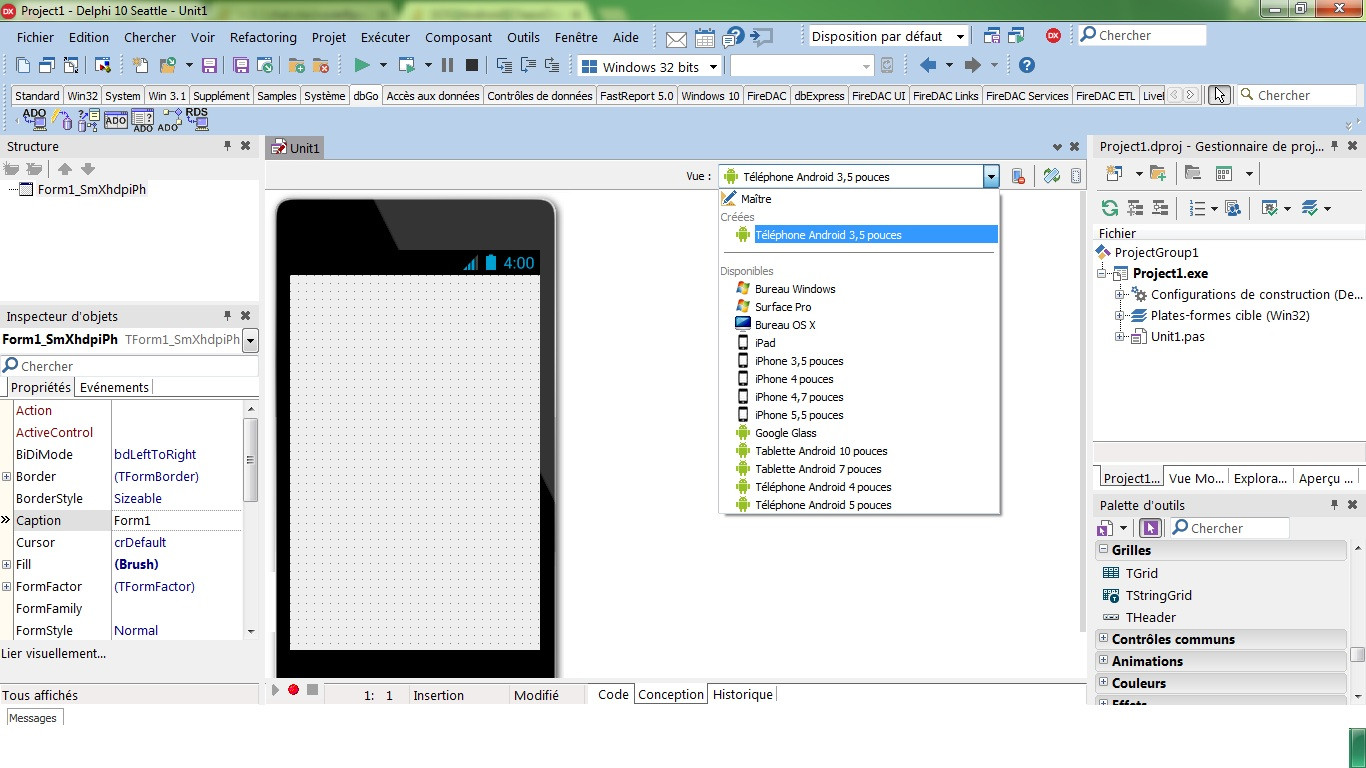Screen dimensions: 1366x768
Task: Click the Caption value field Form1
Action: pyautogui.click(x=177, y=520)
